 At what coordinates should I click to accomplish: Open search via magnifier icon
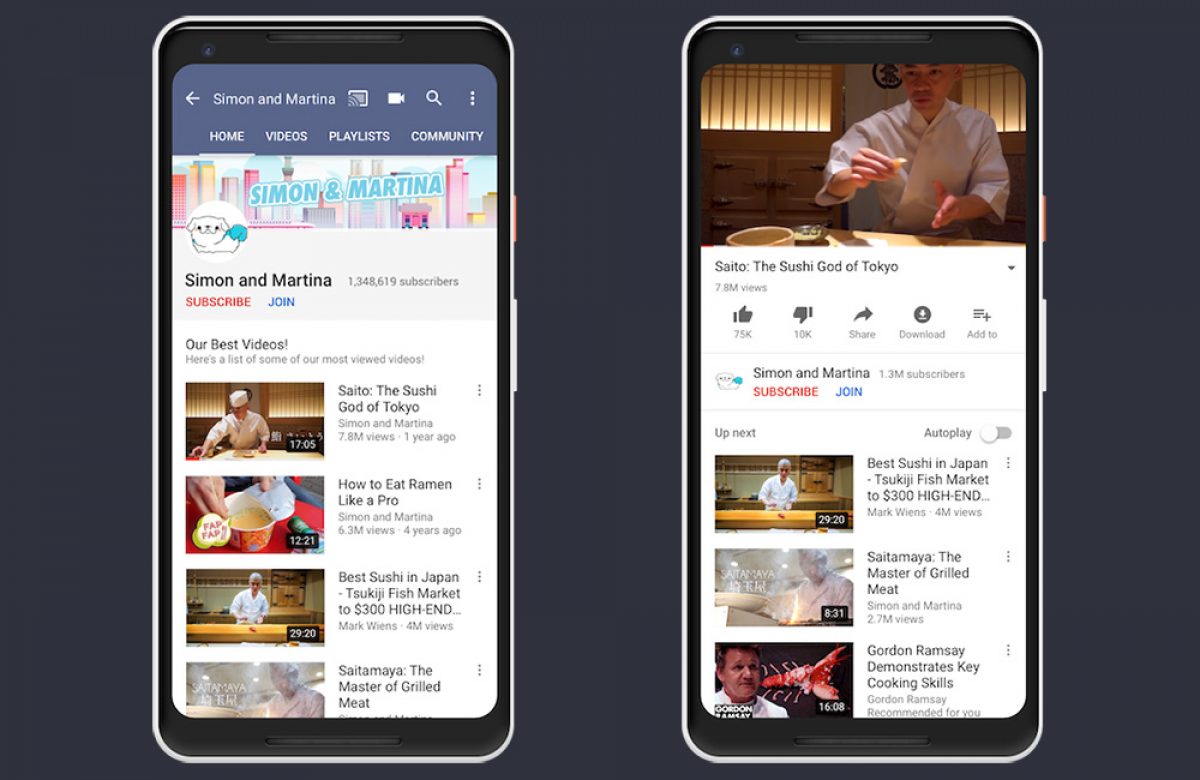click(x=434, y=98)
